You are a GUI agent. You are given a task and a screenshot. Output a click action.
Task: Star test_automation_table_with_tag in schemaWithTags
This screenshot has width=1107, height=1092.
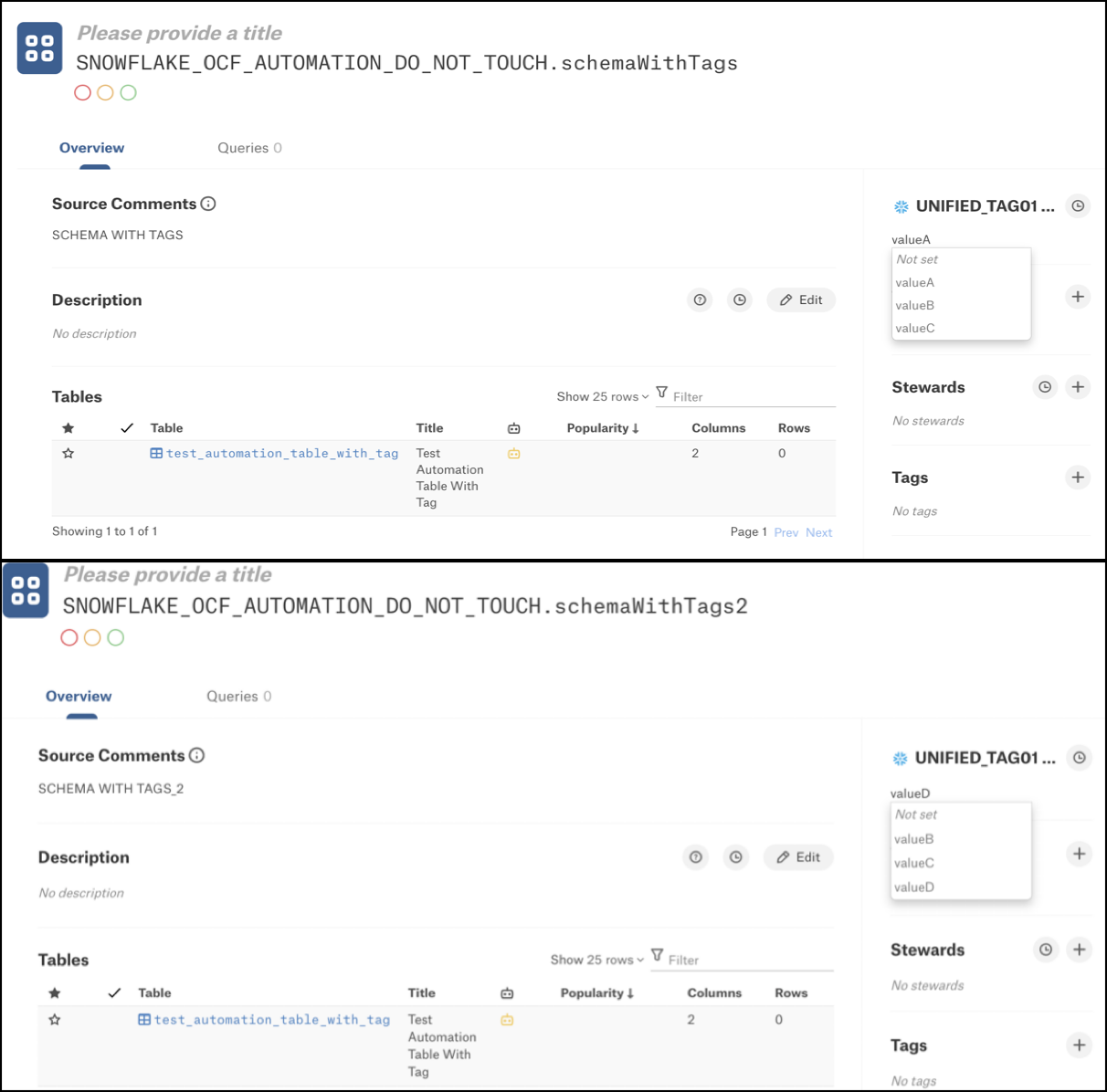pos(68,453)
